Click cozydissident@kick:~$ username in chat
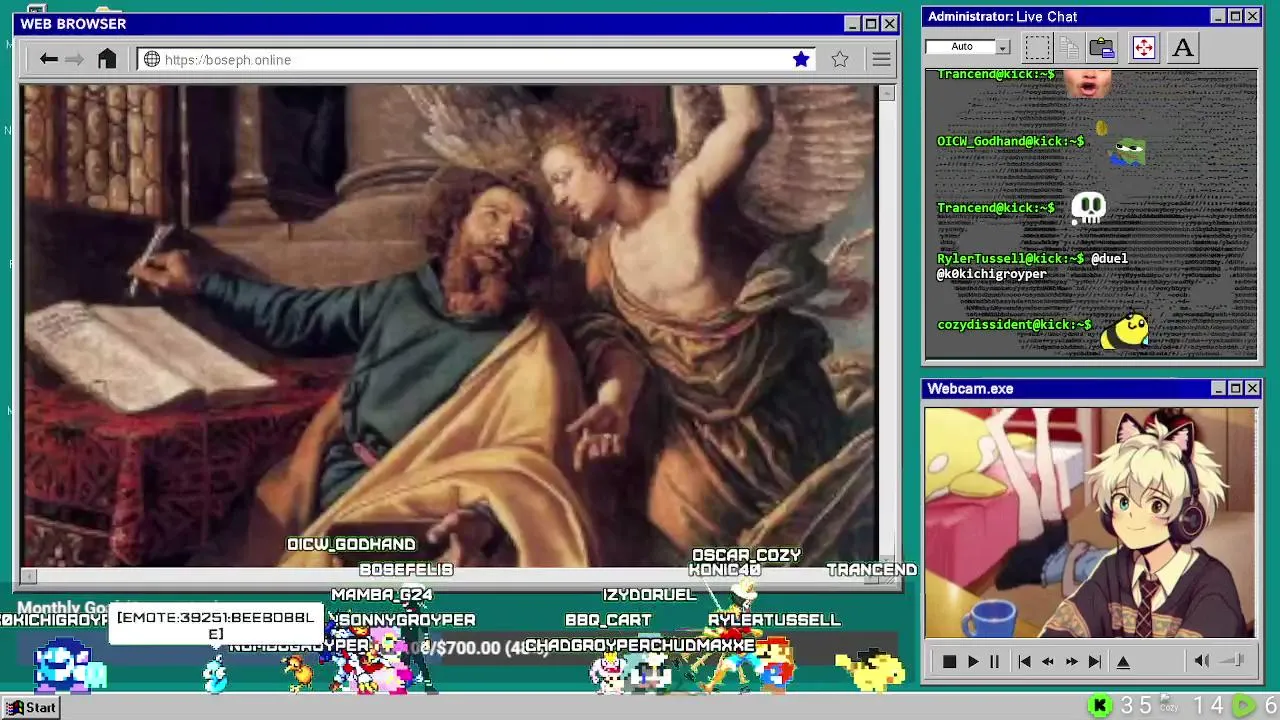Image resolution: width=1280 pixels, height=720 pixels. [1014, 325]
